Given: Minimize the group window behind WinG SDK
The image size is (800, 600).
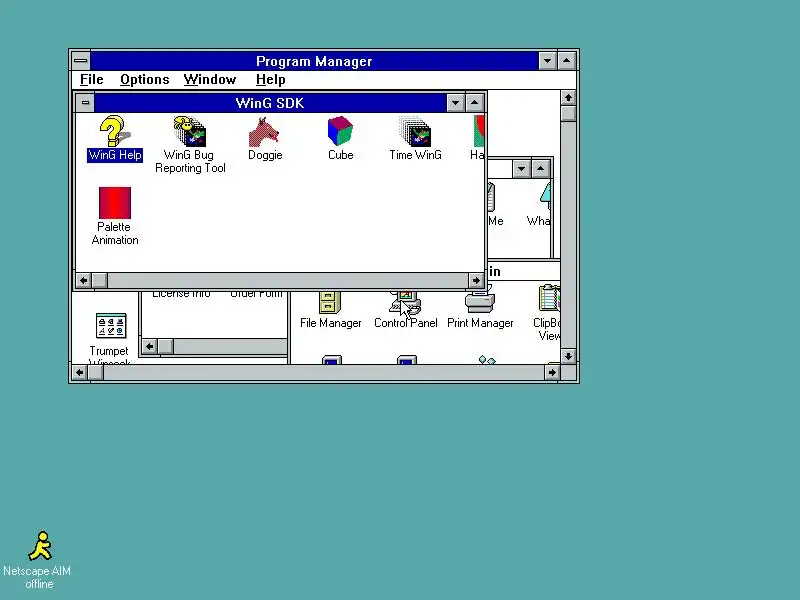Looking at the screenshot, I should pyautogui.click(x=521, y=168).
